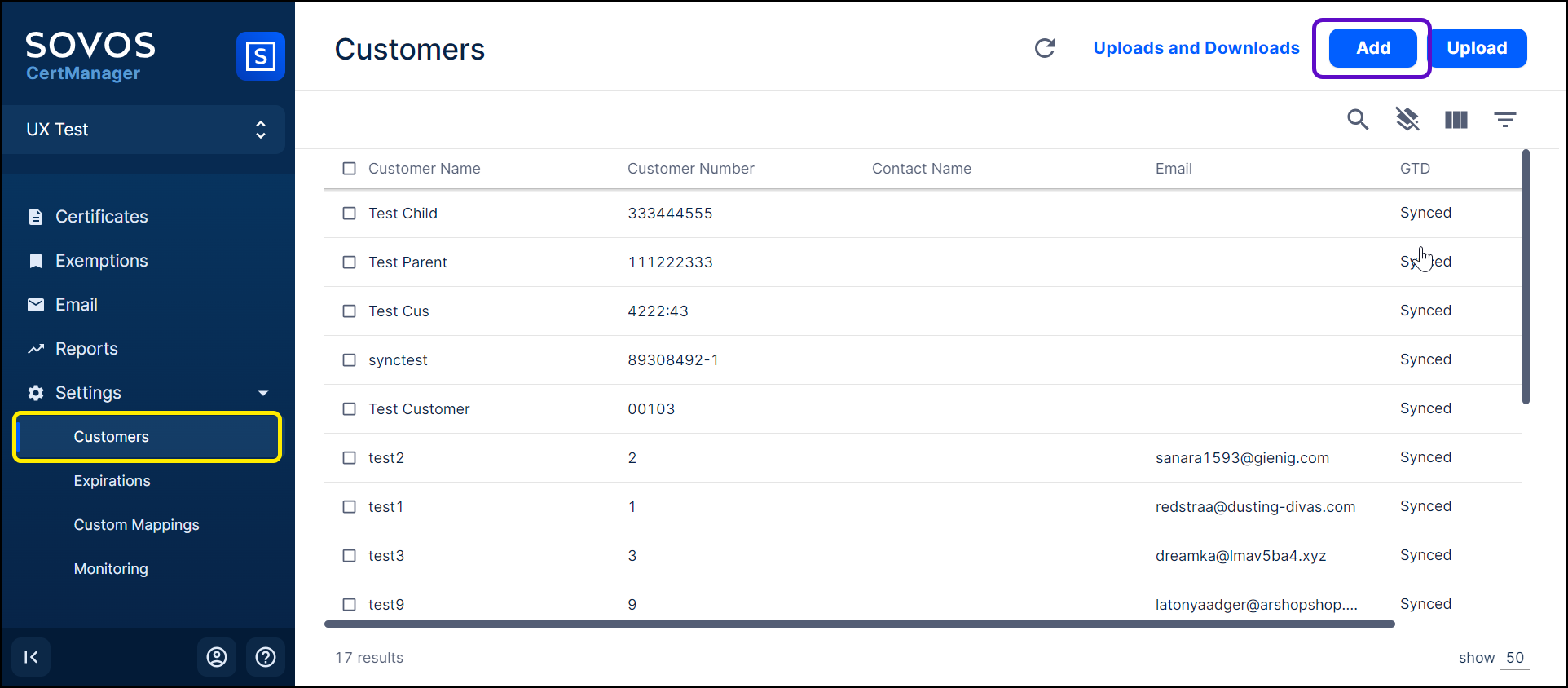Collapse the Settings menu section
The image size is (1568, 688).
click(x=262, y=393)
